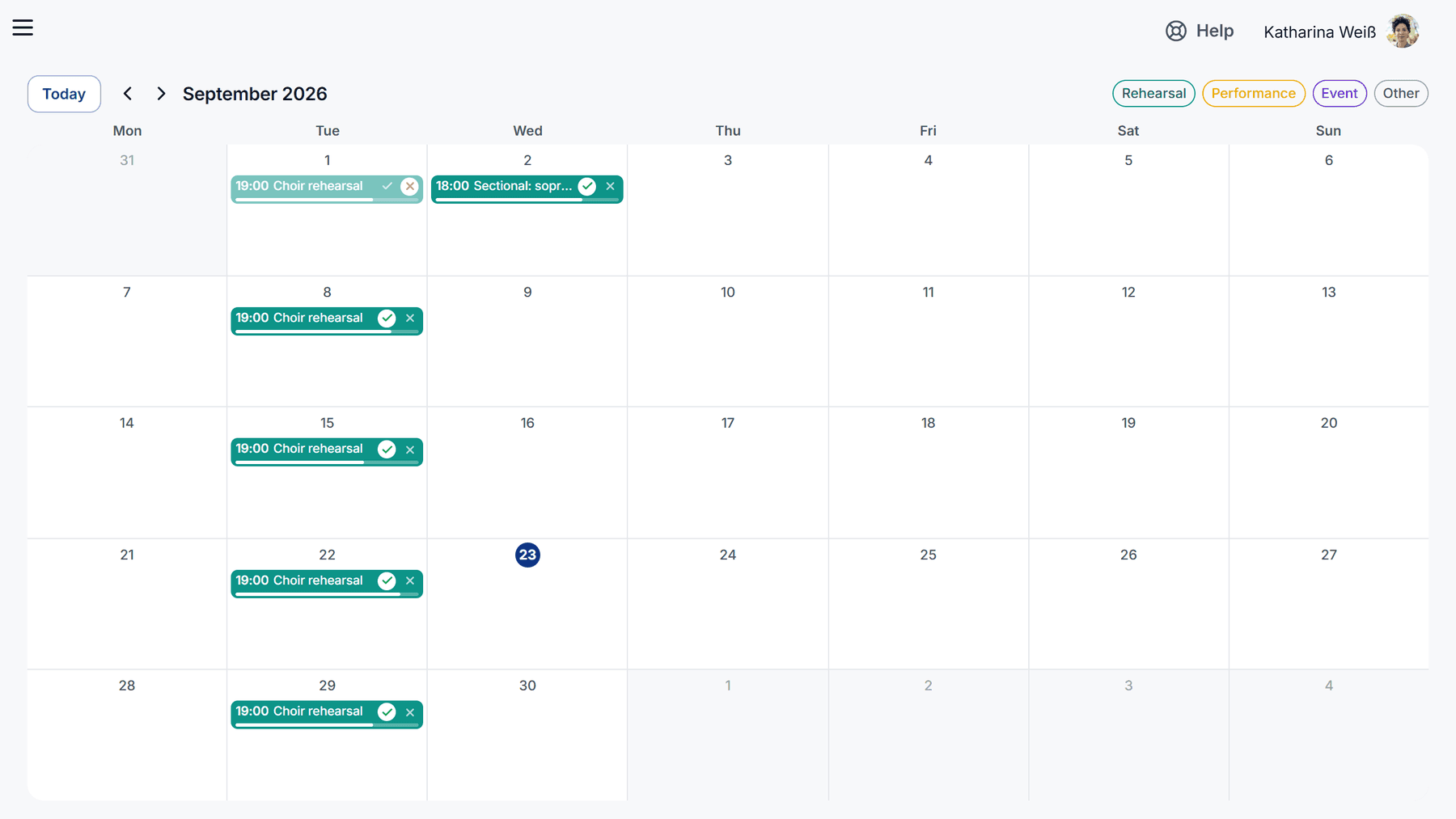Decline September 8 choir rehearsal

[410, 319]
